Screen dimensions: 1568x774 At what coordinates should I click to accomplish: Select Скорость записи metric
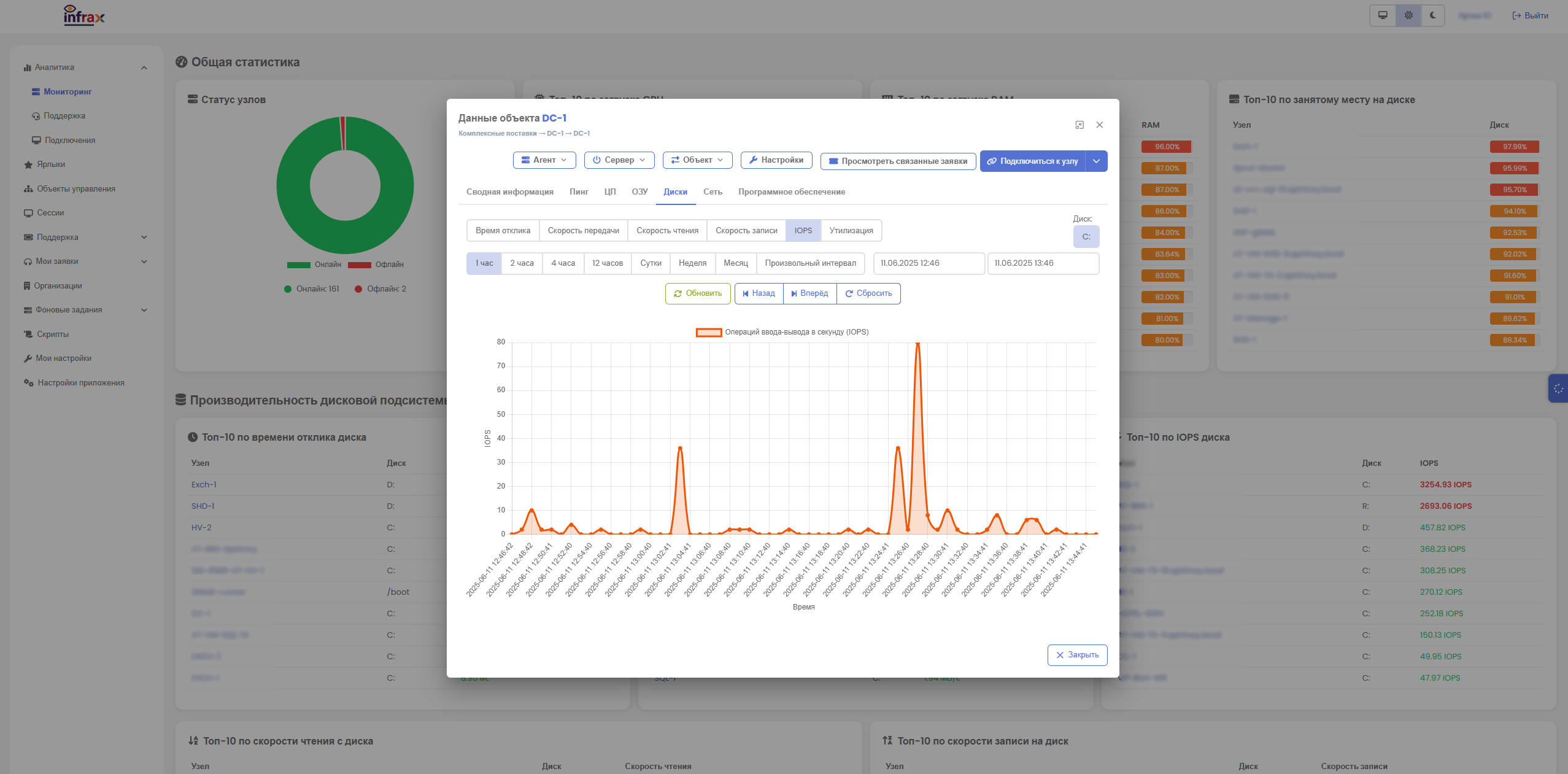(746, 231)
